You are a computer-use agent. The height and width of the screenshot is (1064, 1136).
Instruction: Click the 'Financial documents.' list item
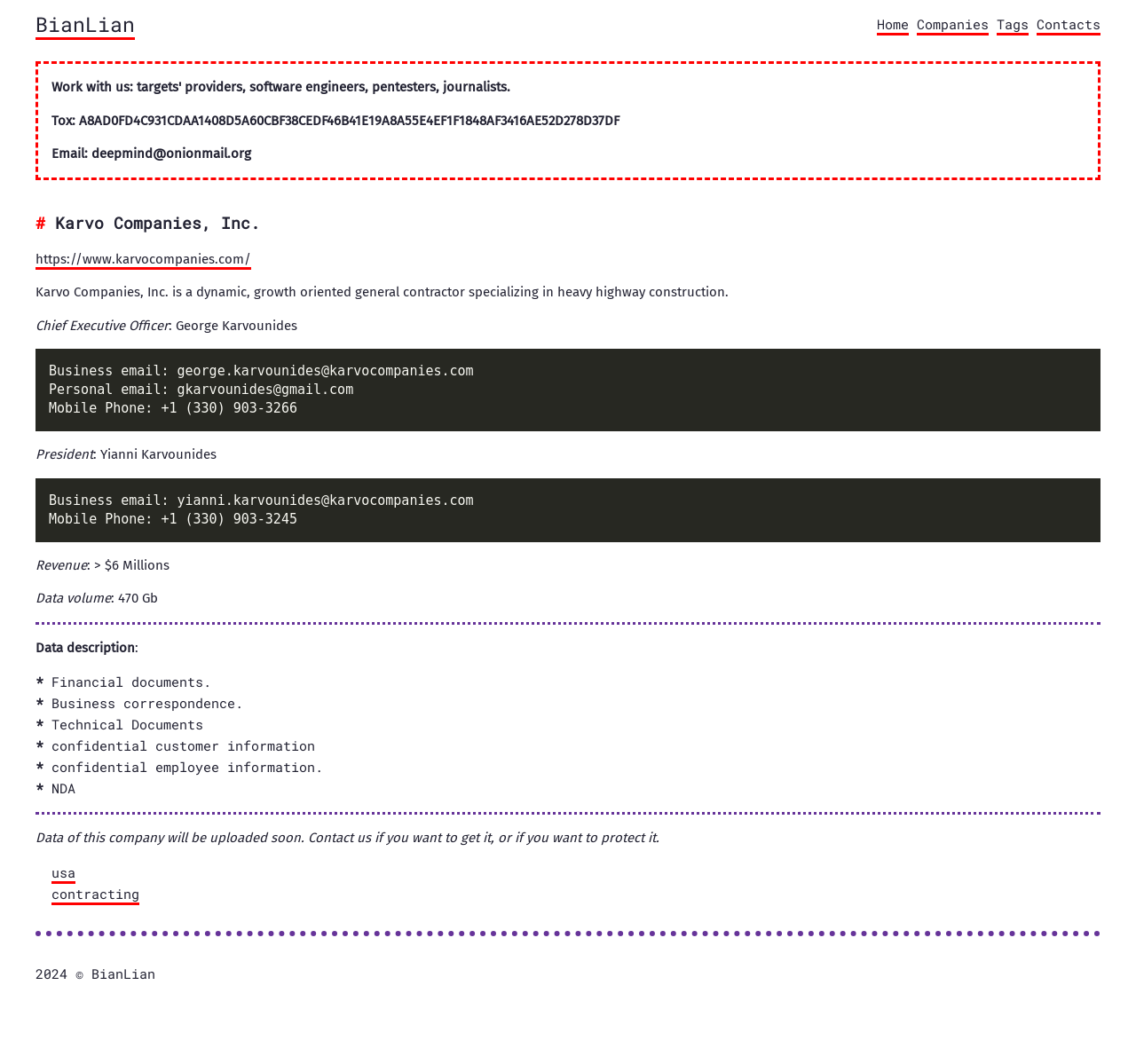click(x=130, y=682)
